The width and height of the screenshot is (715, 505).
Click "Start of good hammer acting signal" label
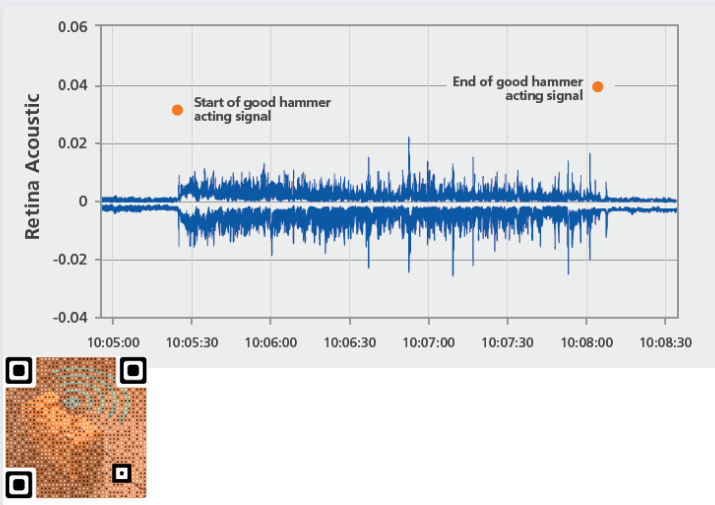click(x=261, y=109)
